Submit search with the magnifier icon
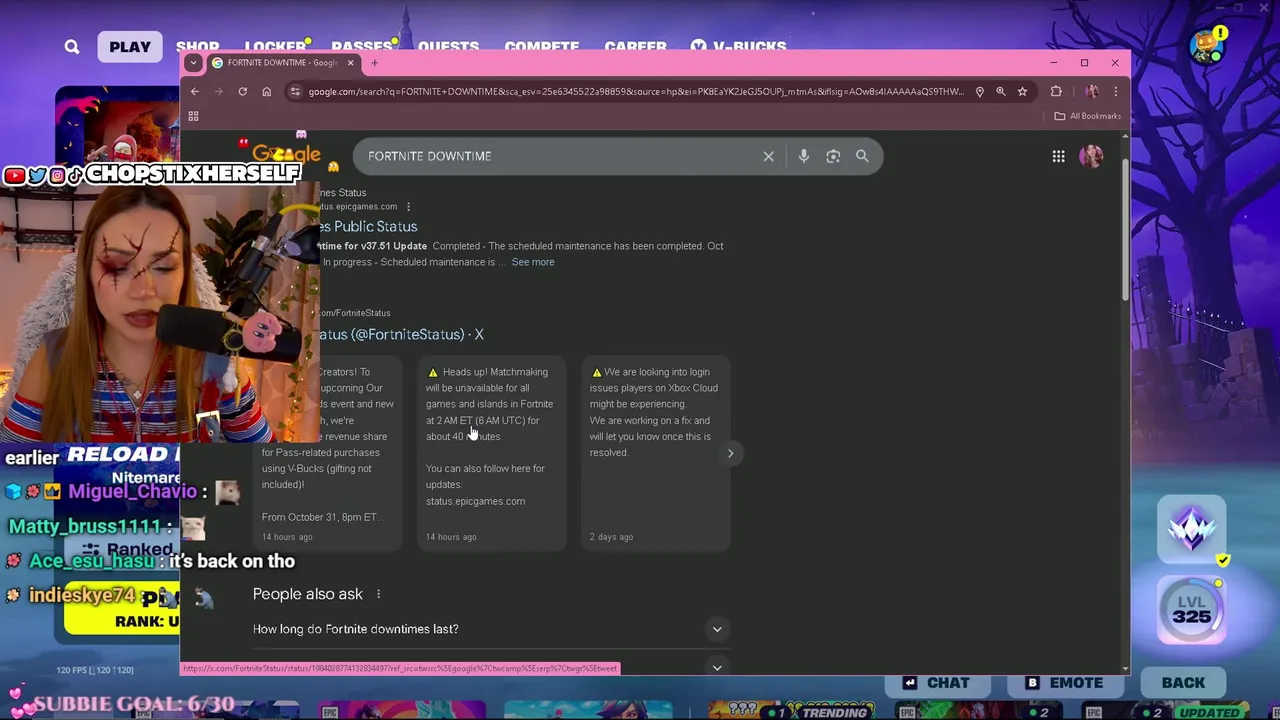The width and height of the screenshot is (1280, 720). coord(862,156)
